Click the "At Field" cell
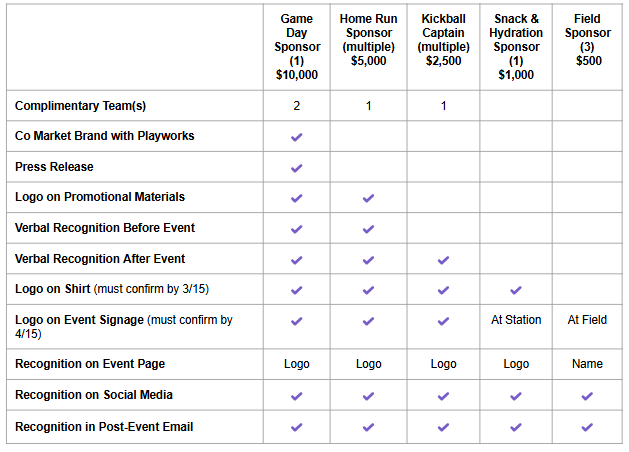 click(587, 320)
